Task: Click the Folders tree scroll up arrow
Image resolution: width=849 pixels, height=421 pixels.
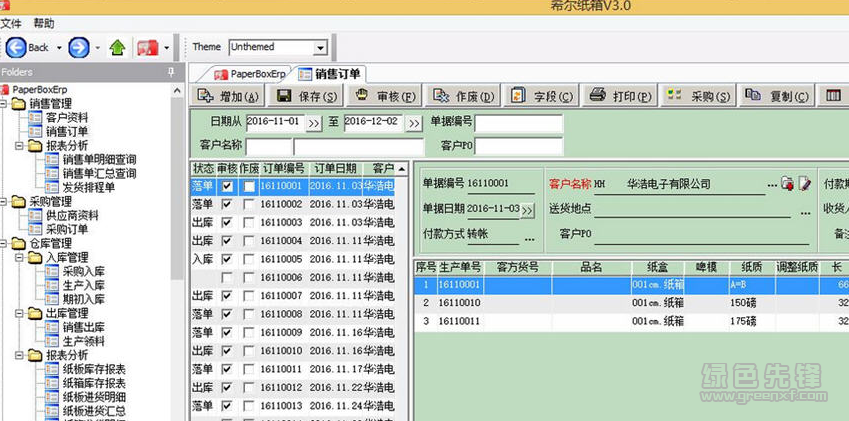Action: [178, 90]
